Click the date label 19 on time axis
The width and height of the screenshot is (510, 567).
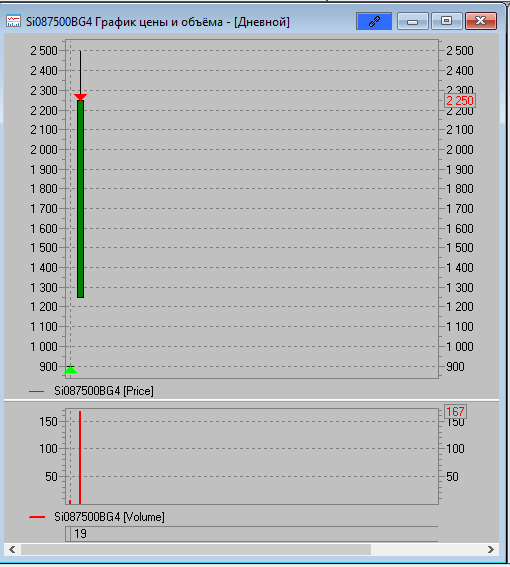[x=80, y=534]
